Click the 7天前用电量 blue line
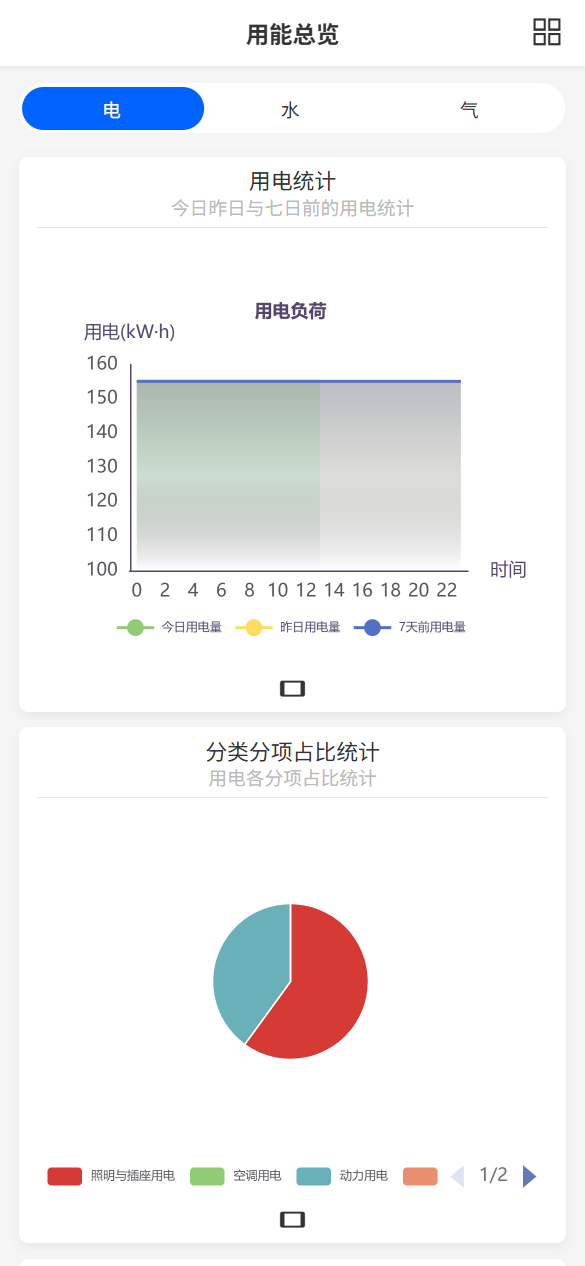This screenshot has width=585, height=1266. point(298,381)
